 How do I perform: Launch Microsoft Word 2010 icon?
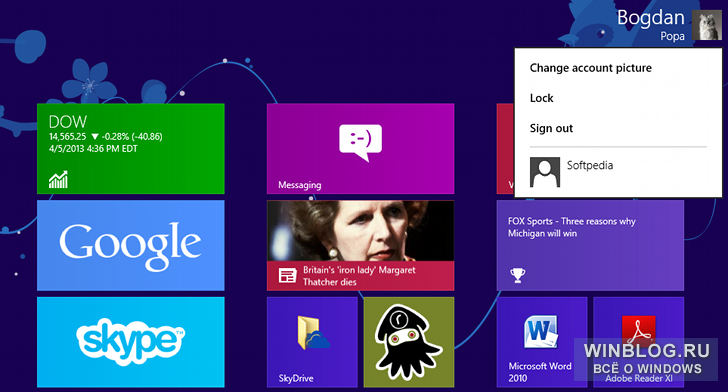[541, 332]
